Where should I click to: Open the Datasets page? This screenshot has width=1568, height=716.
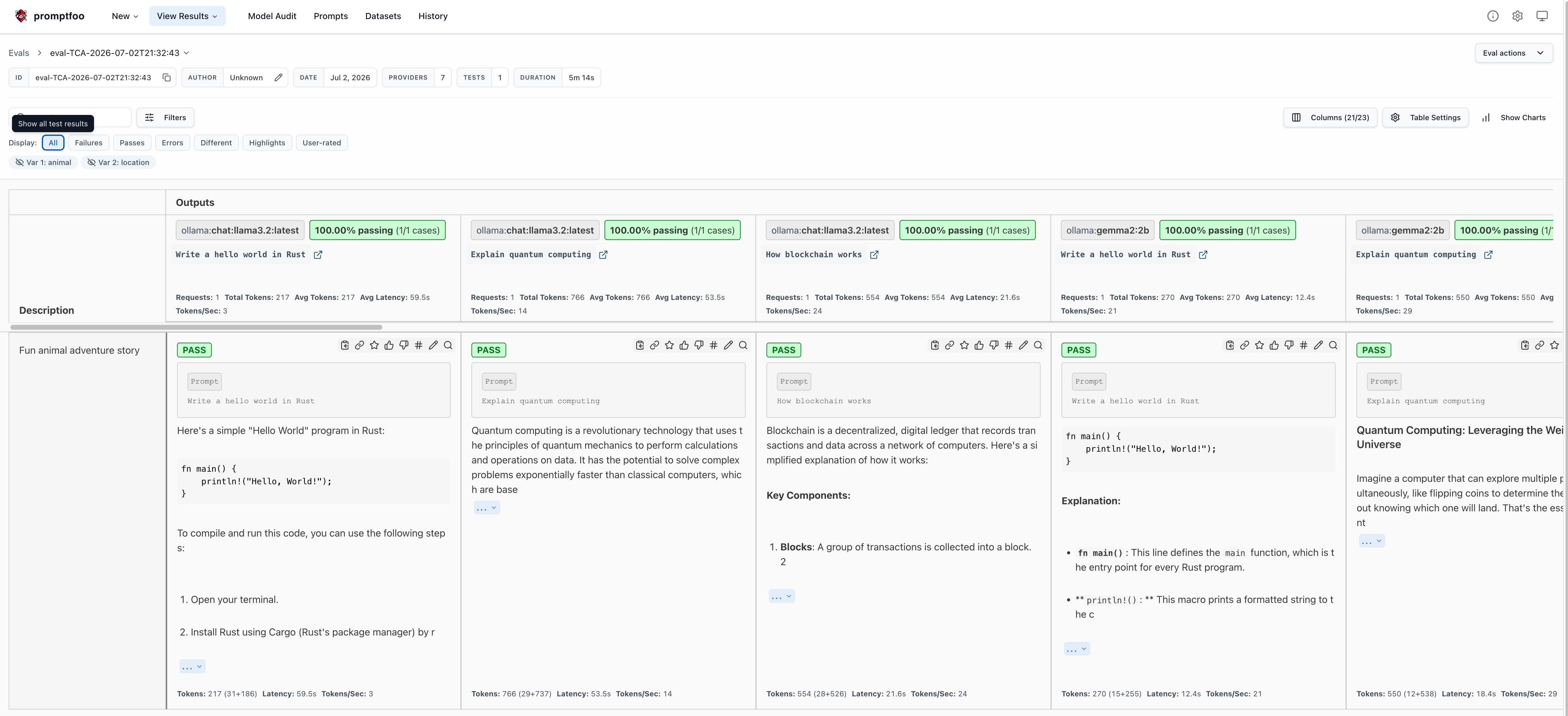tap(383, 16)
